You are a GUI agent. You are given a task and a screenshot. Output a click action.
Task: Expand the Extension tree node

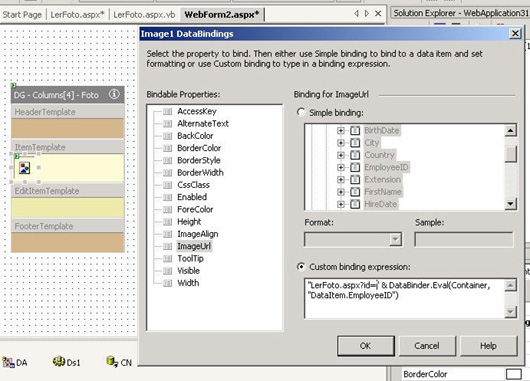(341, 180)
